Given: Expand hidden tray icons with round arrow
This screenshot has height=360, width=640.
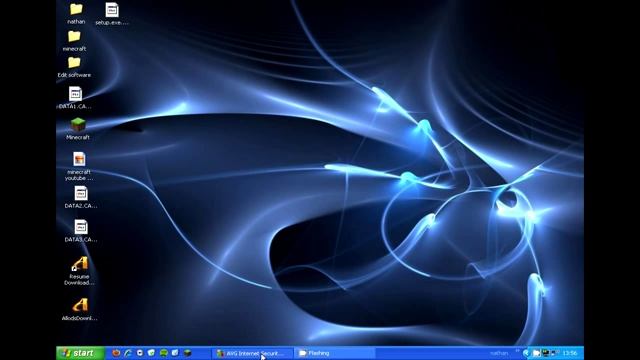Looking at the screenshot, I should 526,353.
